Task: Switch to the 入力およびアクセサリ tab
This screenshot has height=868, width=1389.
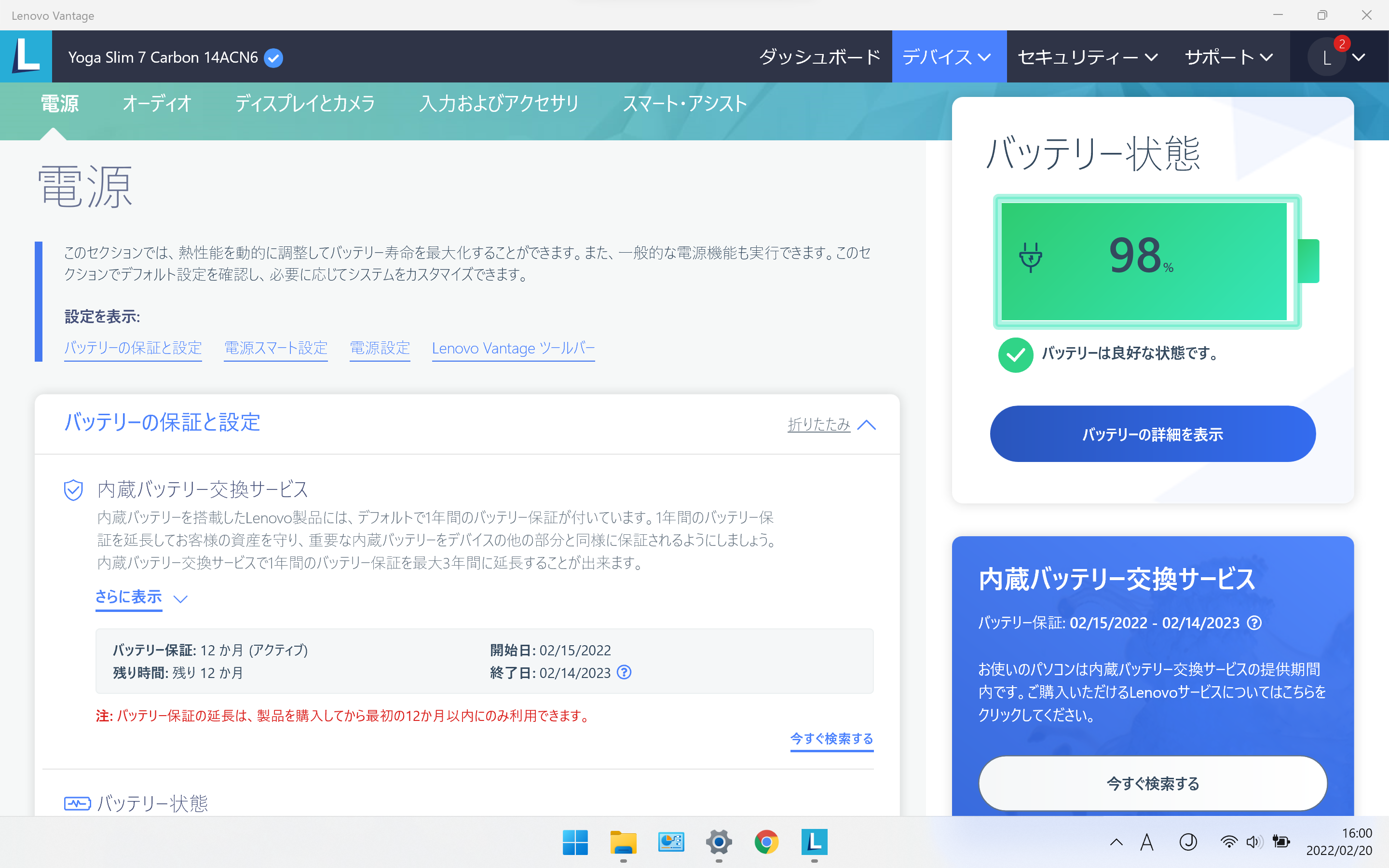Action: click(x=499, y=104)
